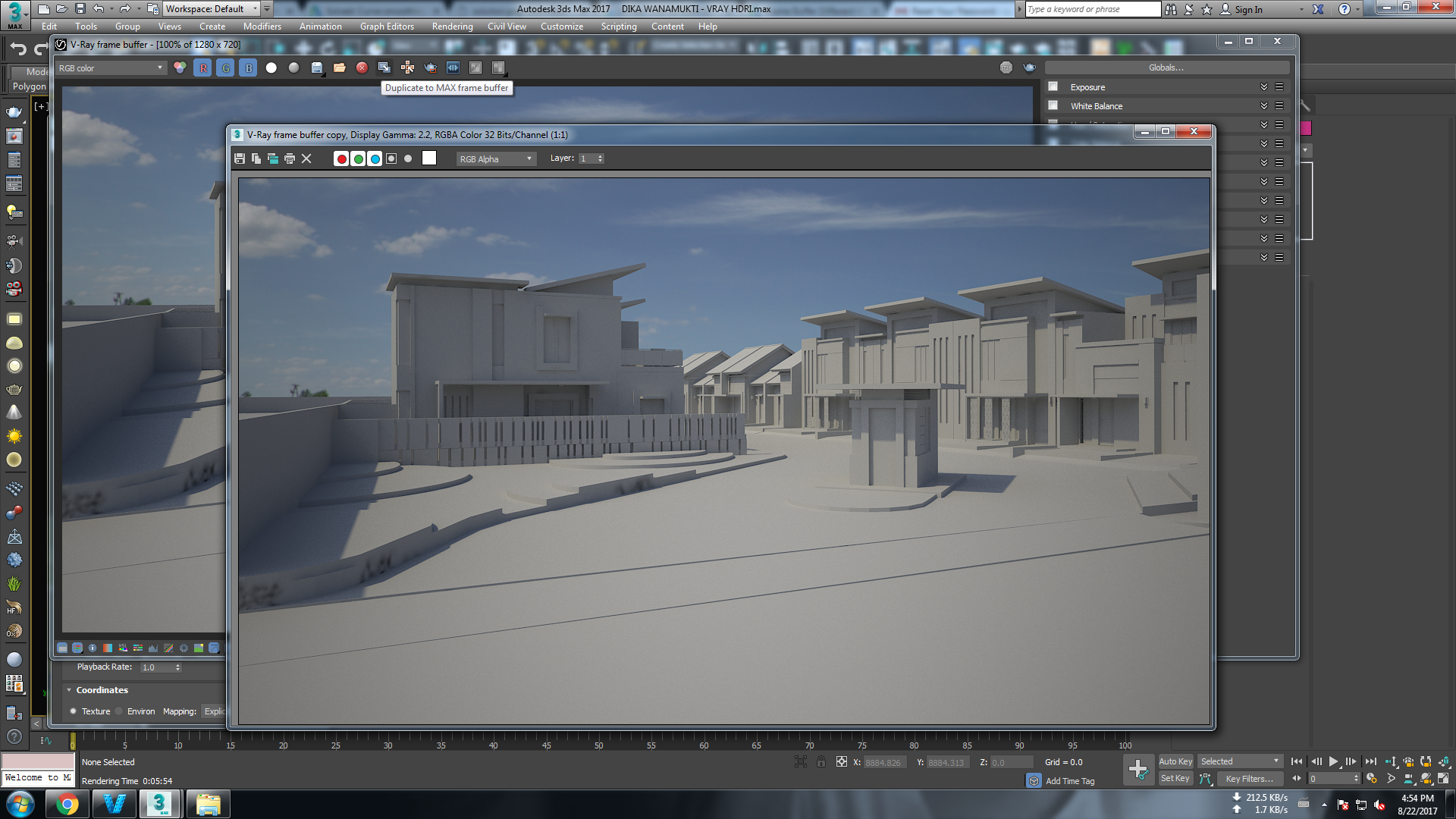Enable the Exposure checkbox
Image resolution: width=1456 pixels, height=819 pixels.
point(1053,86)
